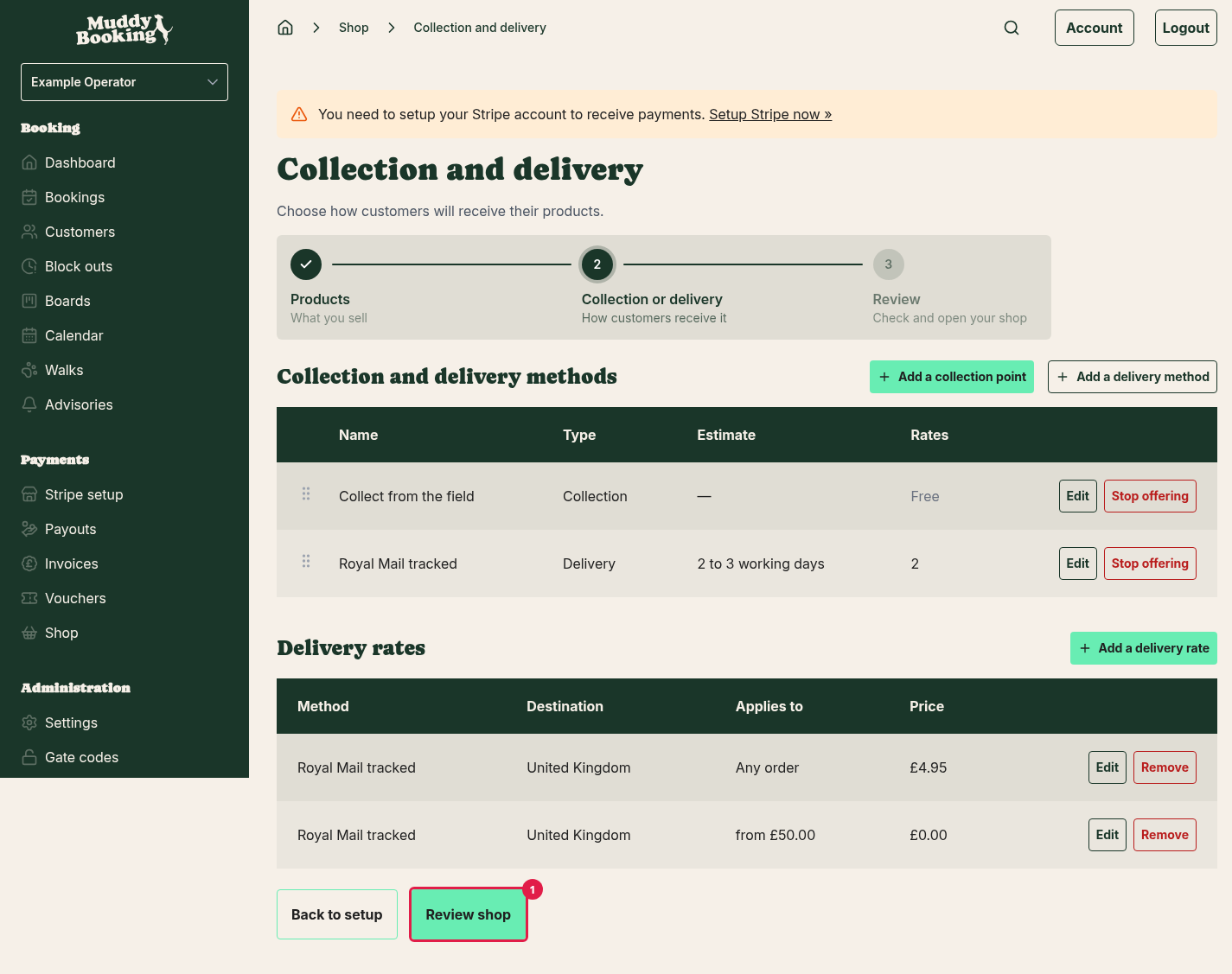The height and width of the screenshot is (974, 1232).
Task: Click the Stripe warning triangle icon
Action: [x=299, y=114]
